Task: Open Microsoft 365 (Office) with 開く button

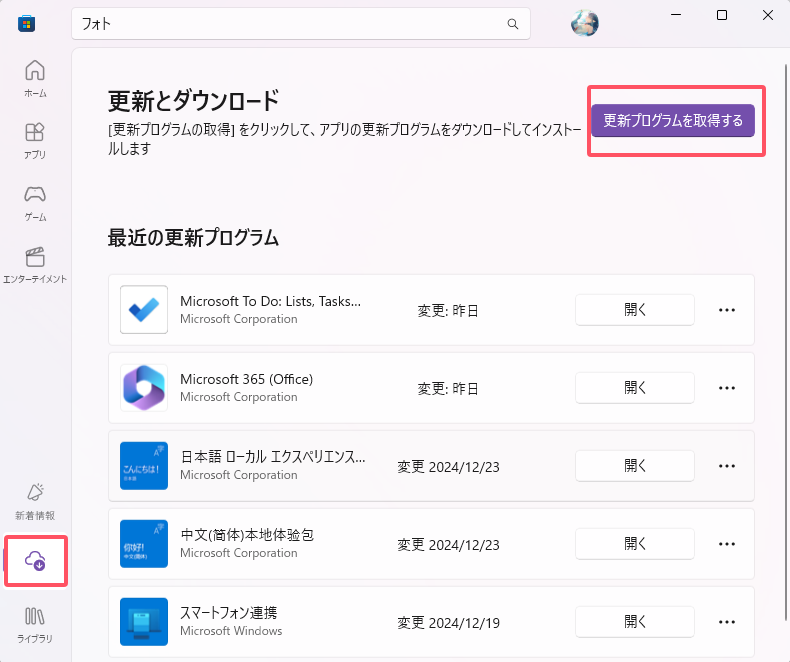Action: pyautogui.click(x=634, y=388)
